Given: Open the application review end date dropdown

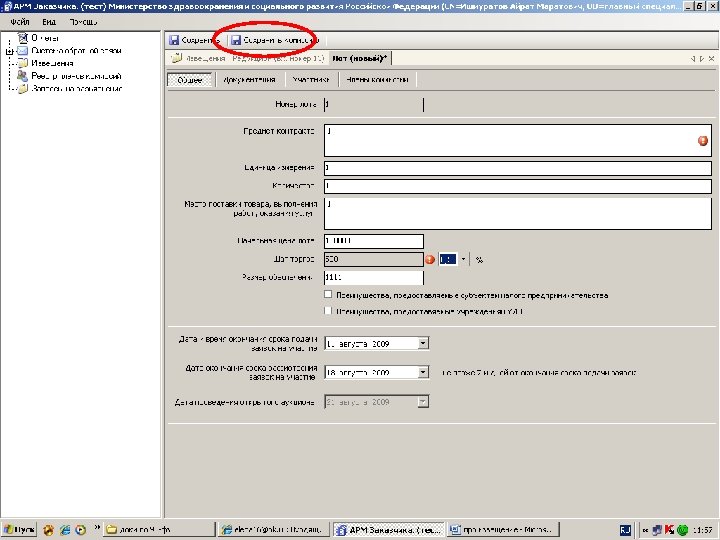Looking at the screenshot, I should click(423, 372).
